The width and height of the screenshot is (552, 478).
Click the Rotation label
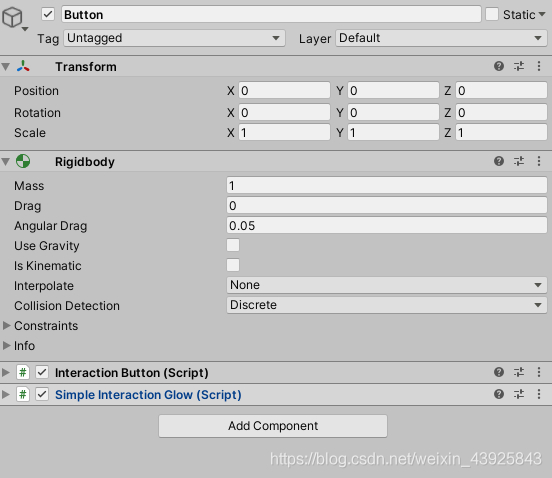[x=37, y=113]
